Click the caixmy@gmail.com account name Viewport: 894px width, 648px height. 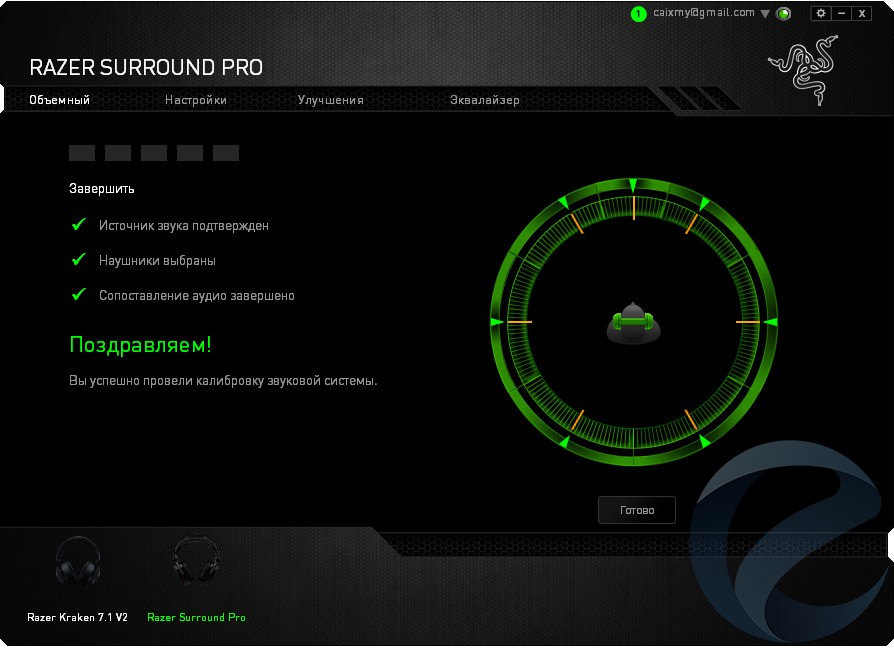pyautogui.click(x=703, y=13)
